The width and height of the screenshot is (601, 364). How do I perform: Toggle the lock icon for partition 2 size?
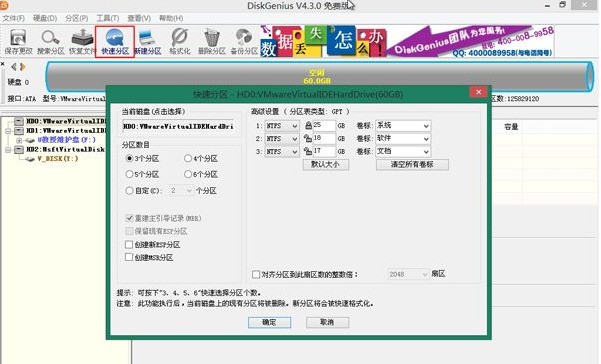click(308, 138)
